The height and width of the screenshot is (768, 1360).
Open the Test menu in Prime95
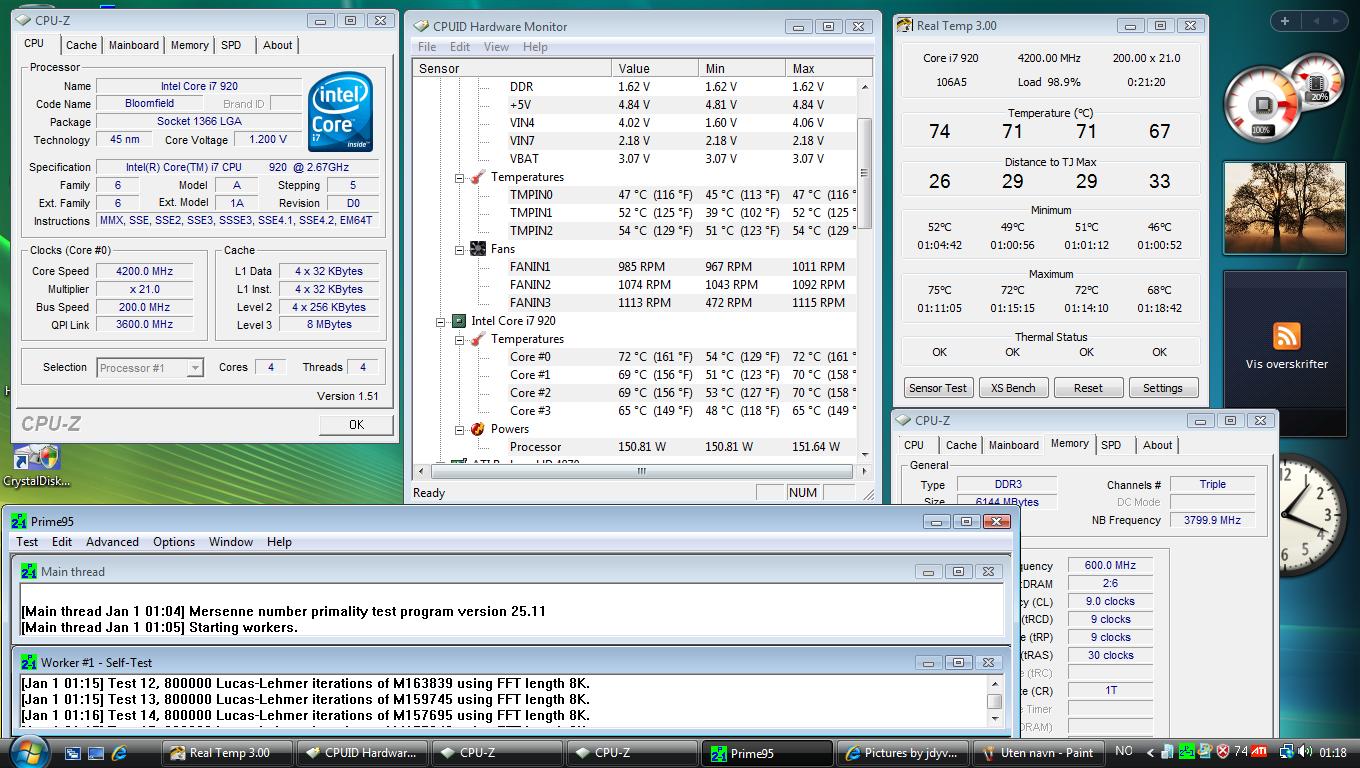pyautogui.click(x=27, y=542)
